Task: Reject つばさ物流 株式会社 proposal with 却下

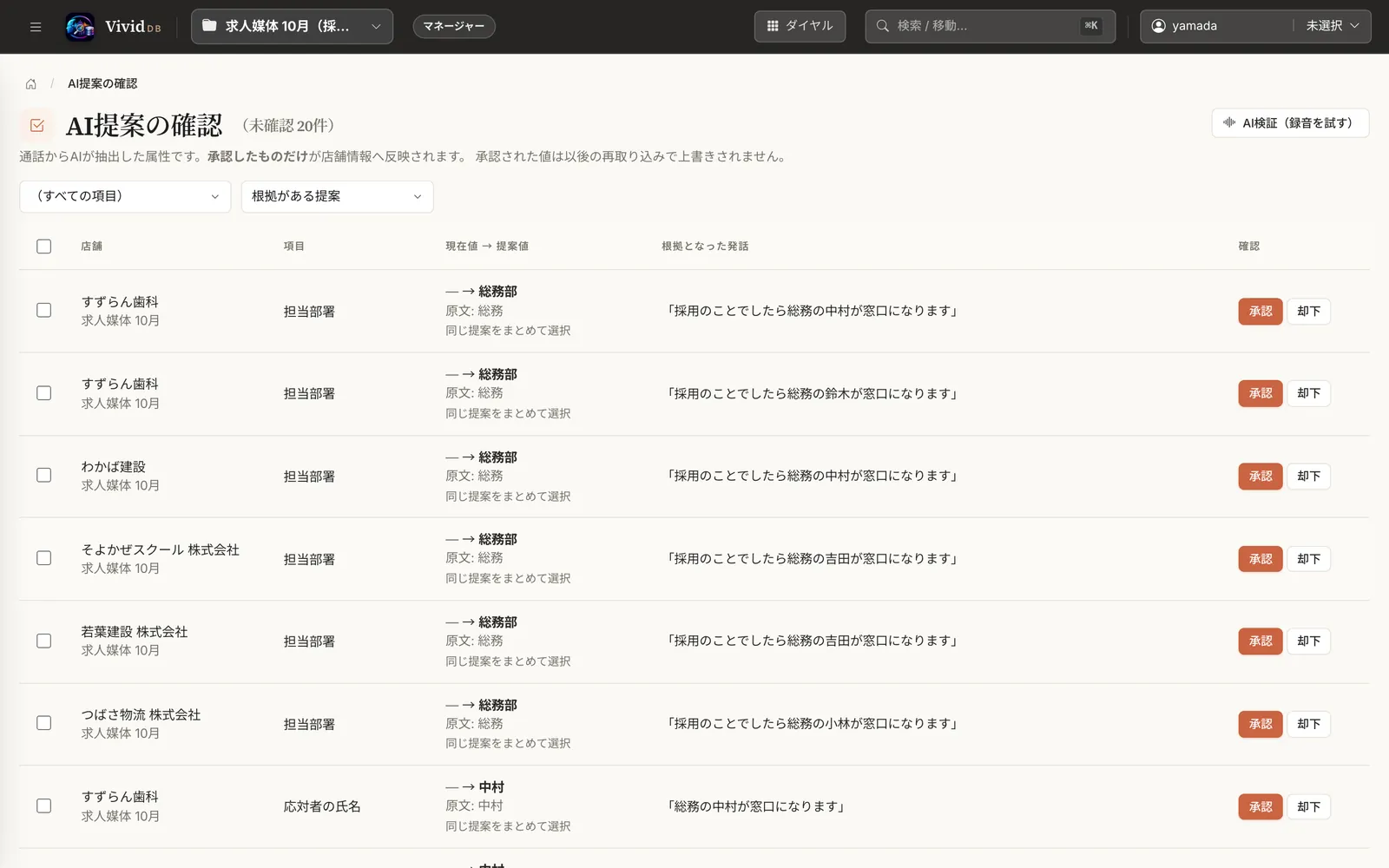Action: [1308, 724]
